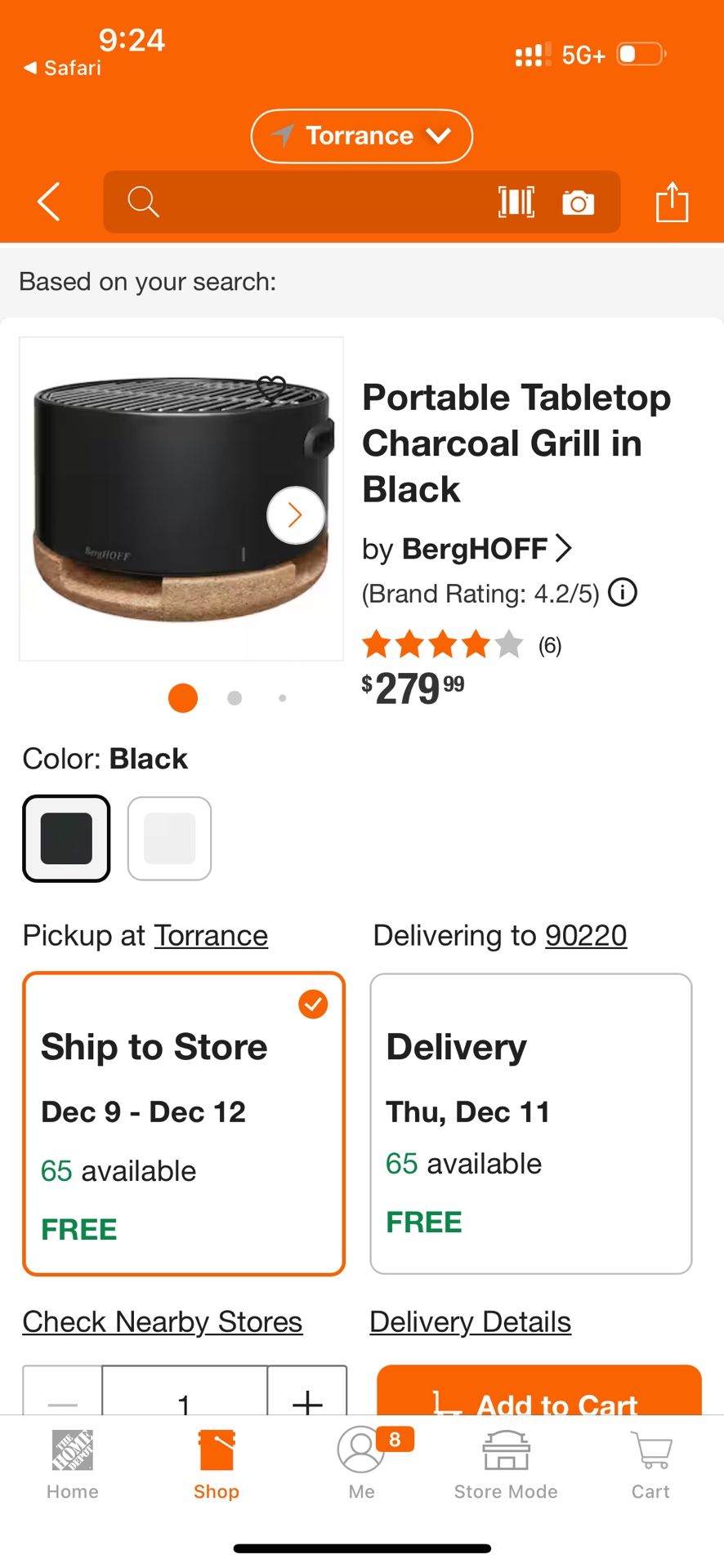Tap the share icon top right
This screenshot has width=724, height=1568.
click(672, 202)
